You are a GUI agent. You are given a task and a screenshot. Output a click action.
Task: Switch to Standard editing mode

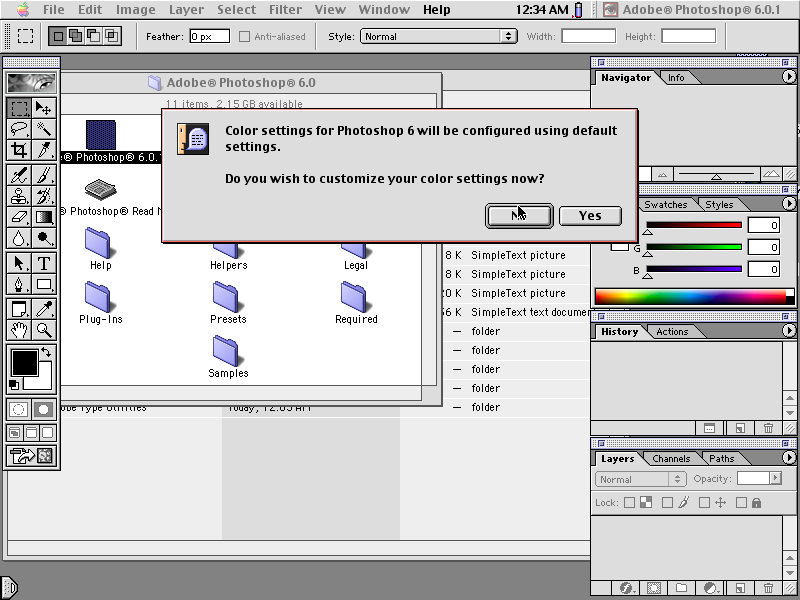[x=19, y=409]
